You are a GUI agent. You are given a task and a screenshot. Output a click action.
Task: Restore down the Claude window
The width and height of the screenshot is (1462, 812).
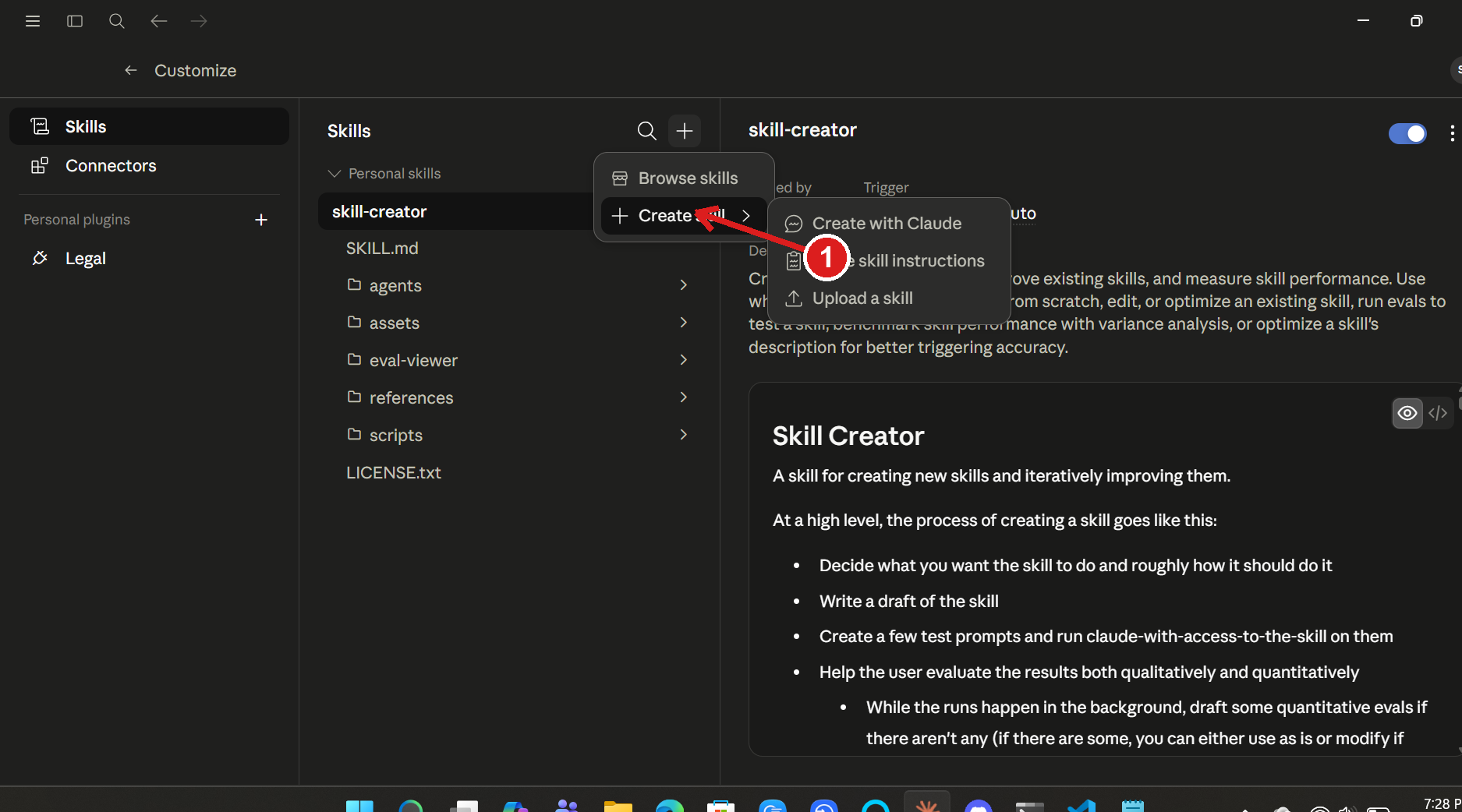pyautogui.click(x=1416, y=21)
